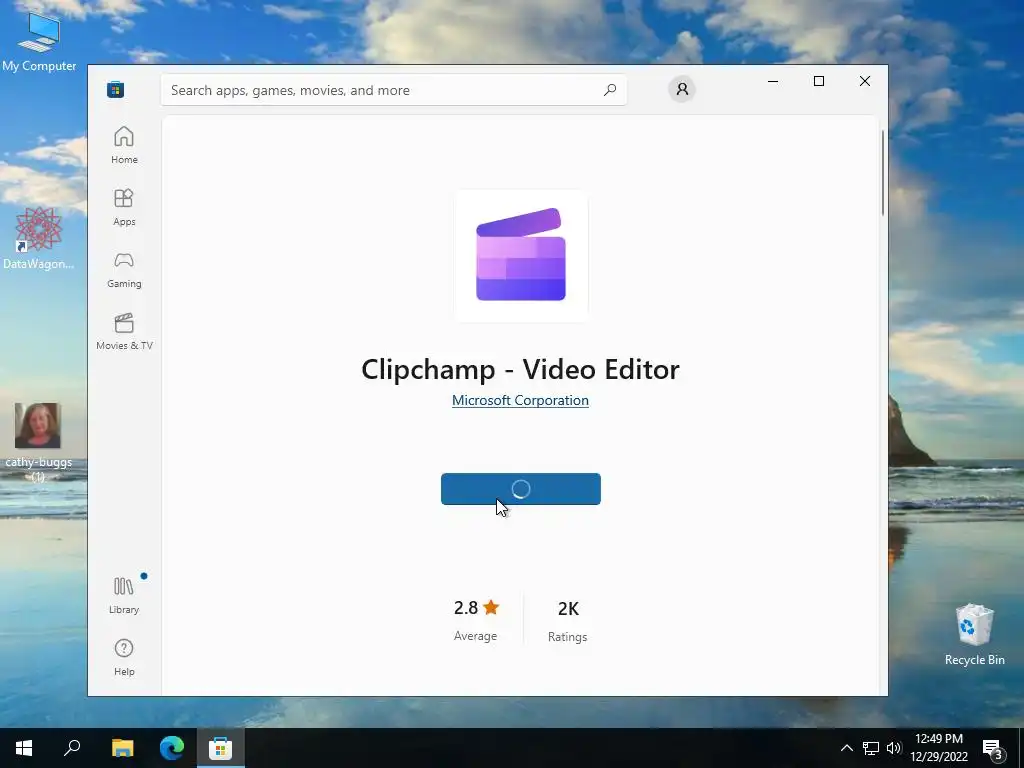Viewport: 1024px width, 768px height.
Task: Click Microsoft Store taskbar icon
Action: (x=221, y=748)
